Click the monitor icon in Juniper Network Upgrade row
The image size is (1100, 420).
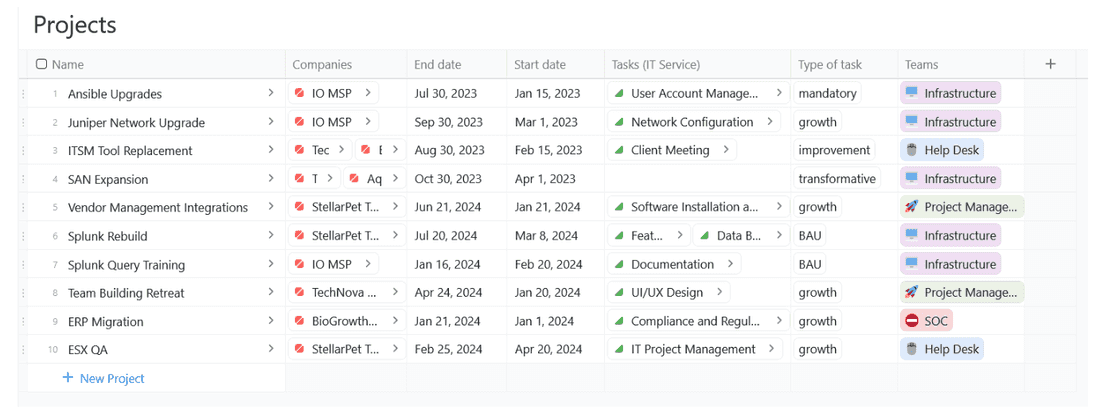click(x=911, y=122)
